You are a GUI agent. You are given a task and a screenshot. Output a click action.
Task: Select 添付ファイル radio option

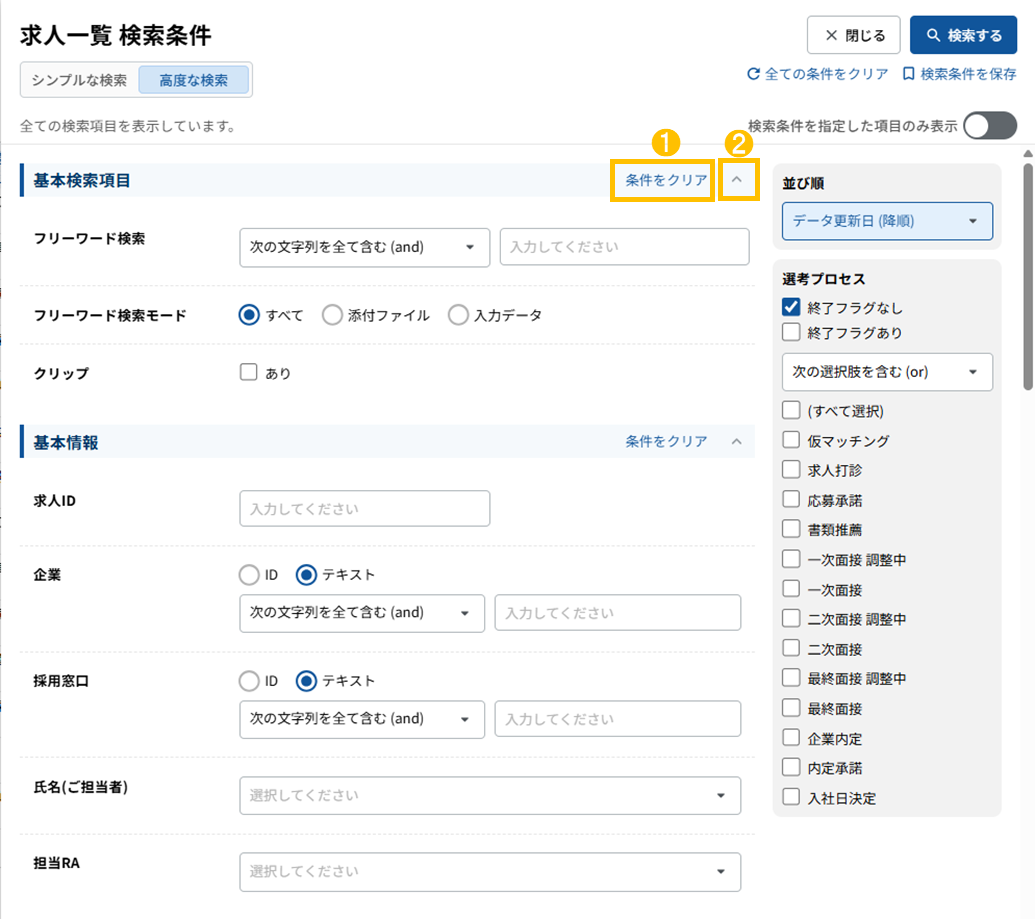pos(333,315)
